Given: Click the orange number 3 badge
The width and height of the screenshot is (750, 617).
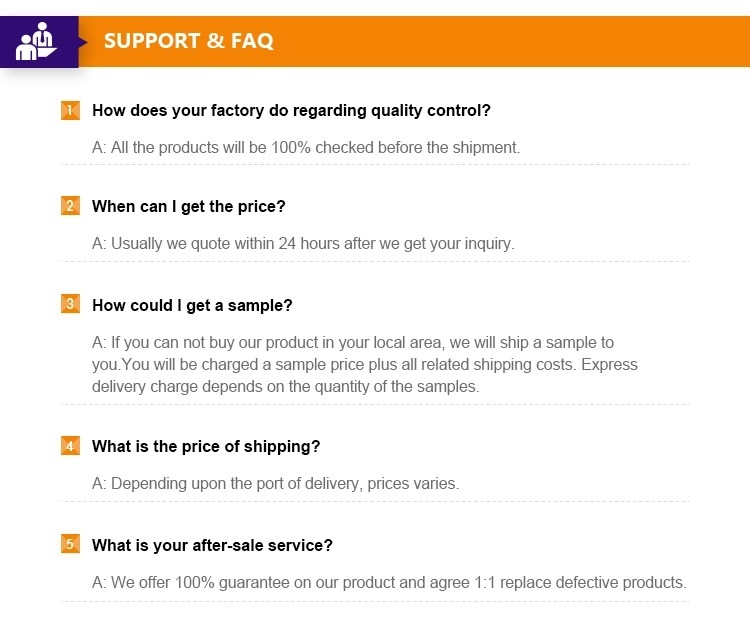Looking at the screenshot, I should 70,304.
